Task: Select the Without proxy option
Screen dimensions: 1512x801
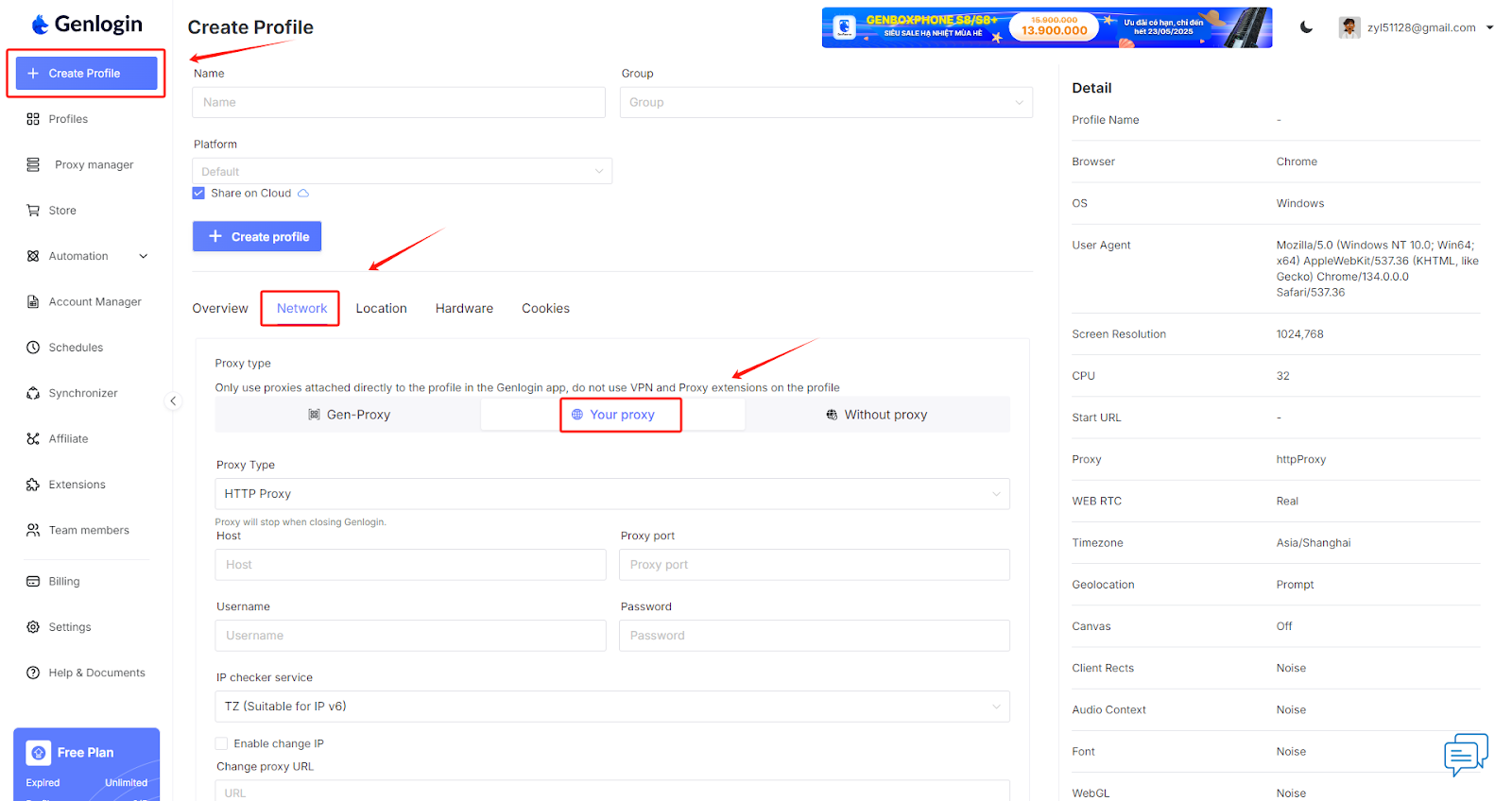Action: coord(876,415)
